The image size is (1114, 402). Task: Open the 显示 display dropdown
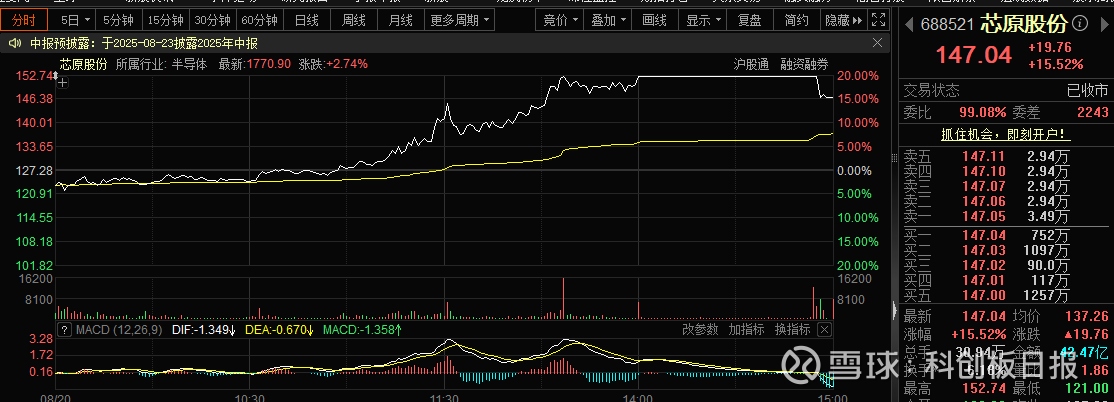[x=703, y=20]
